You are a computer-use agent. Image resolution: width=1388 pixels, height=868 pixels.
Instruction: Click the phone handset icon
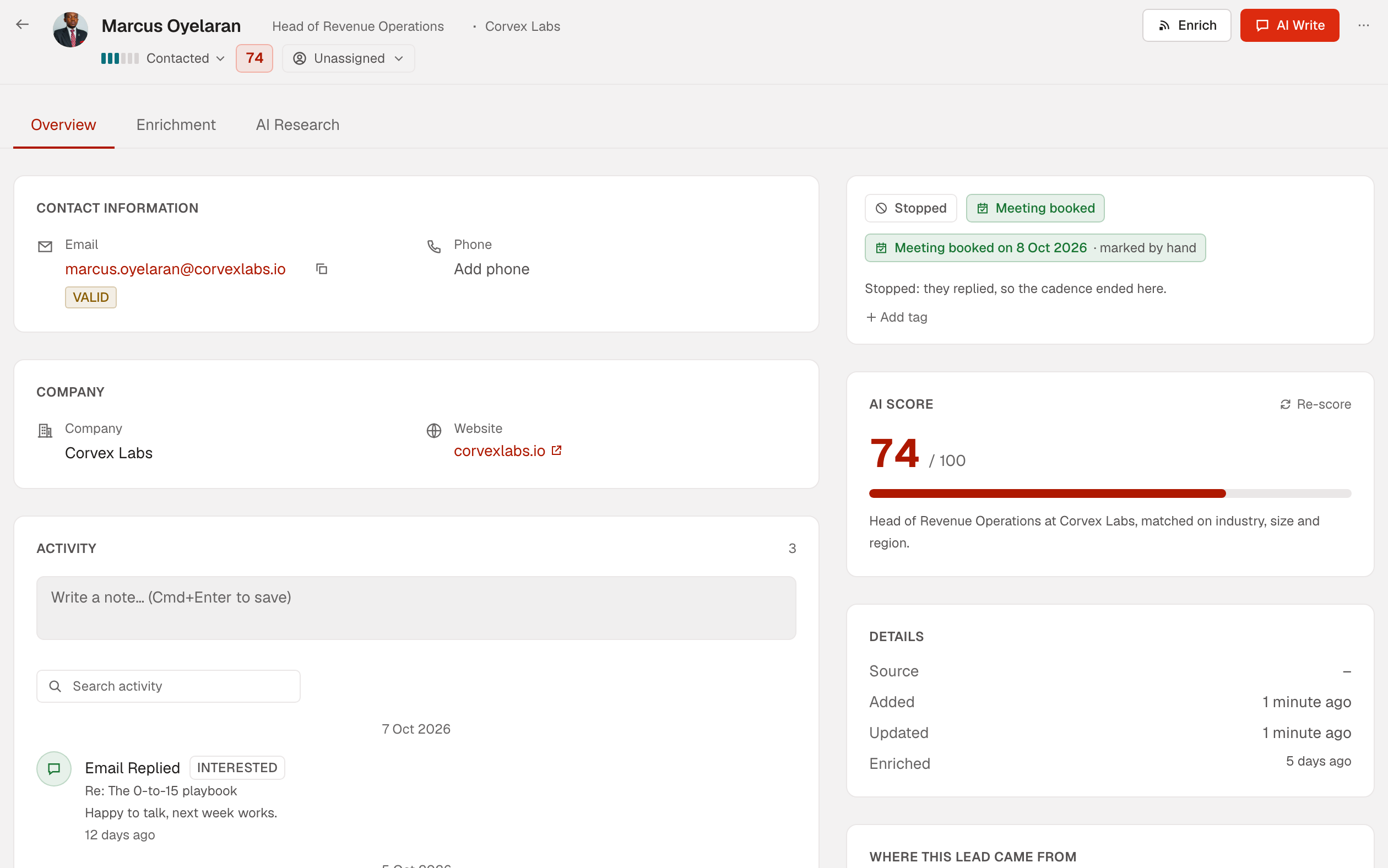(x=434, y=246)
